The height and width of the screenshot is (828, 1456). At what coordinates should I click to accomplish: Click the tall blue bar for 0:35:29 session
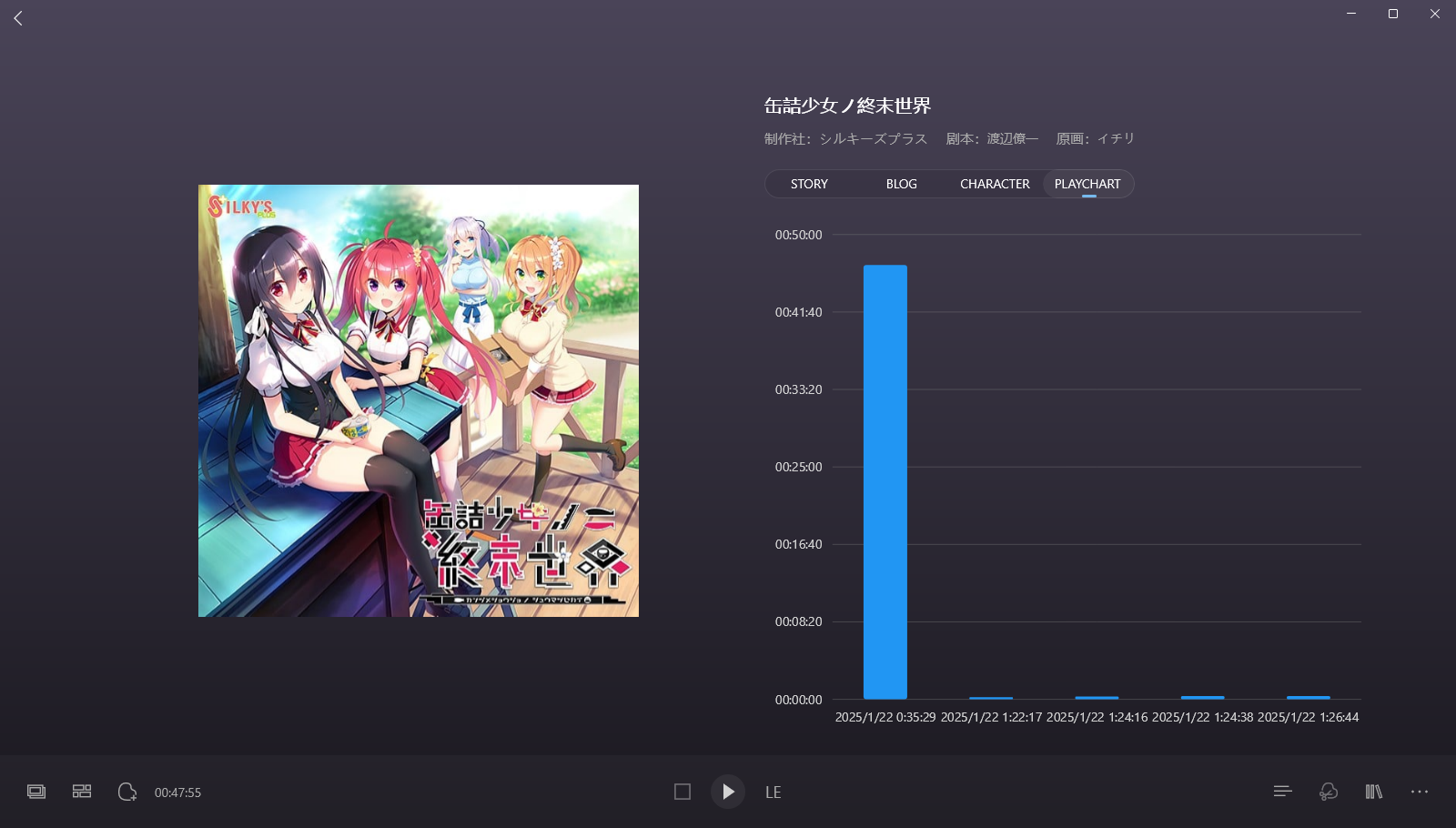[885, 481]
